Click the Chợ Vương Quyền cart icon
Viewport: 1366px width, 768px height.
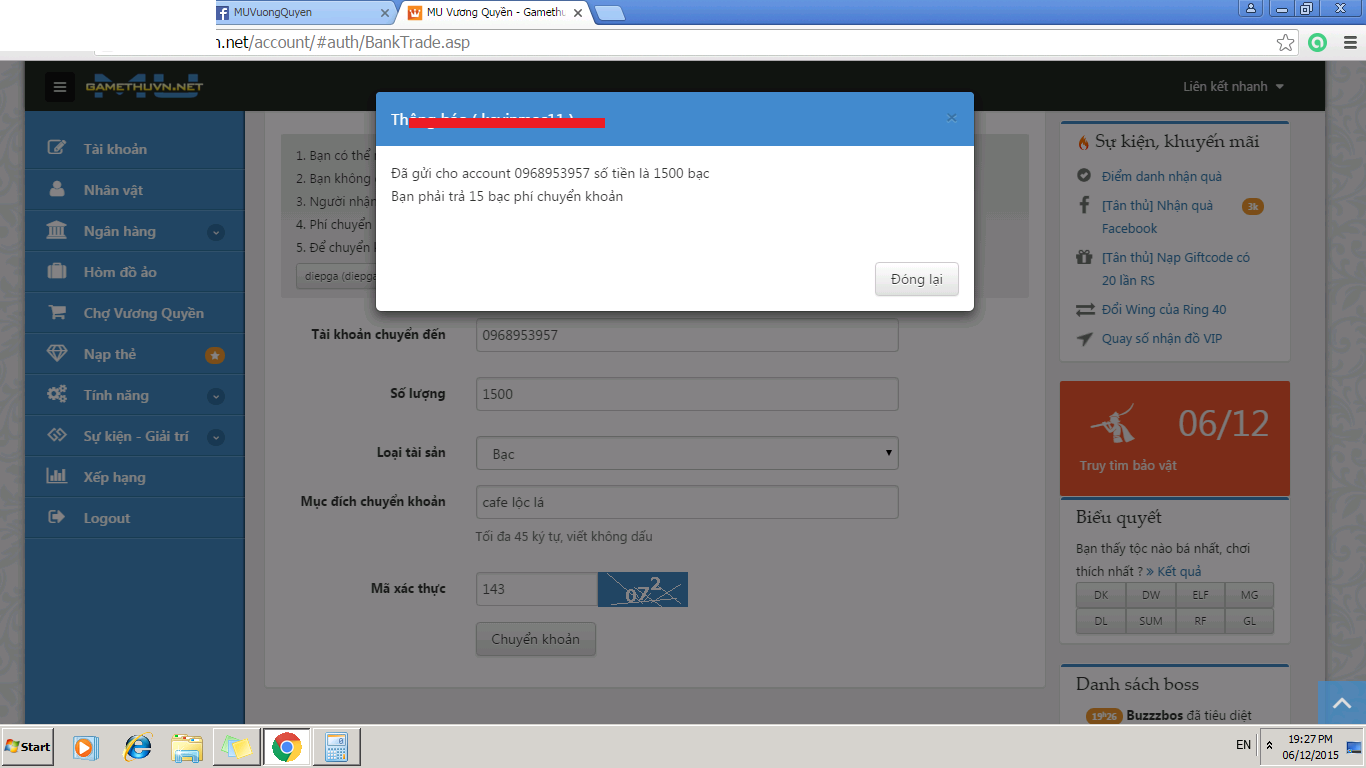point(57,312)
